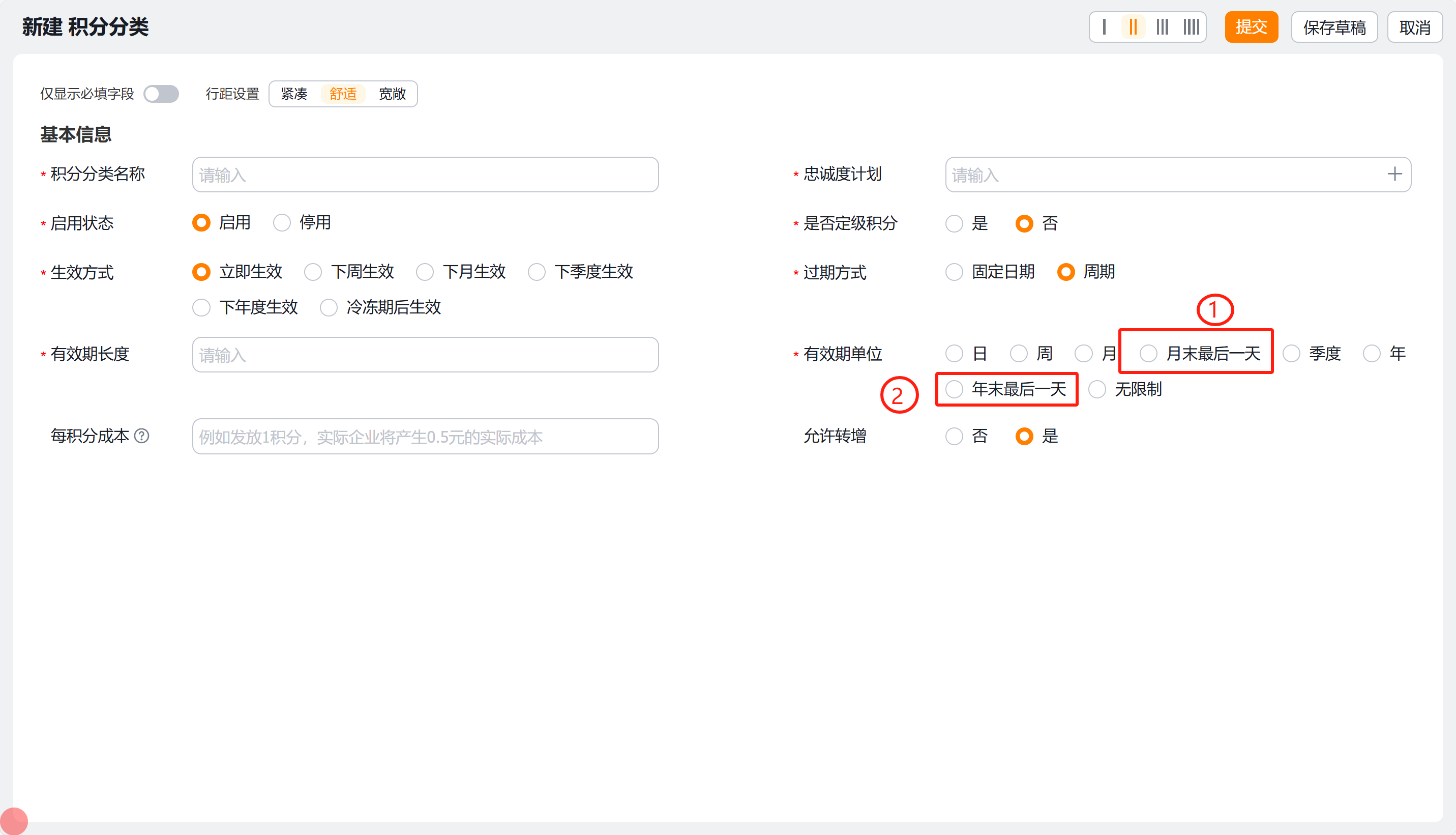Click the 有效期长度 input box
Viewport: 1456px width, 835px height.
click(425, 355)
